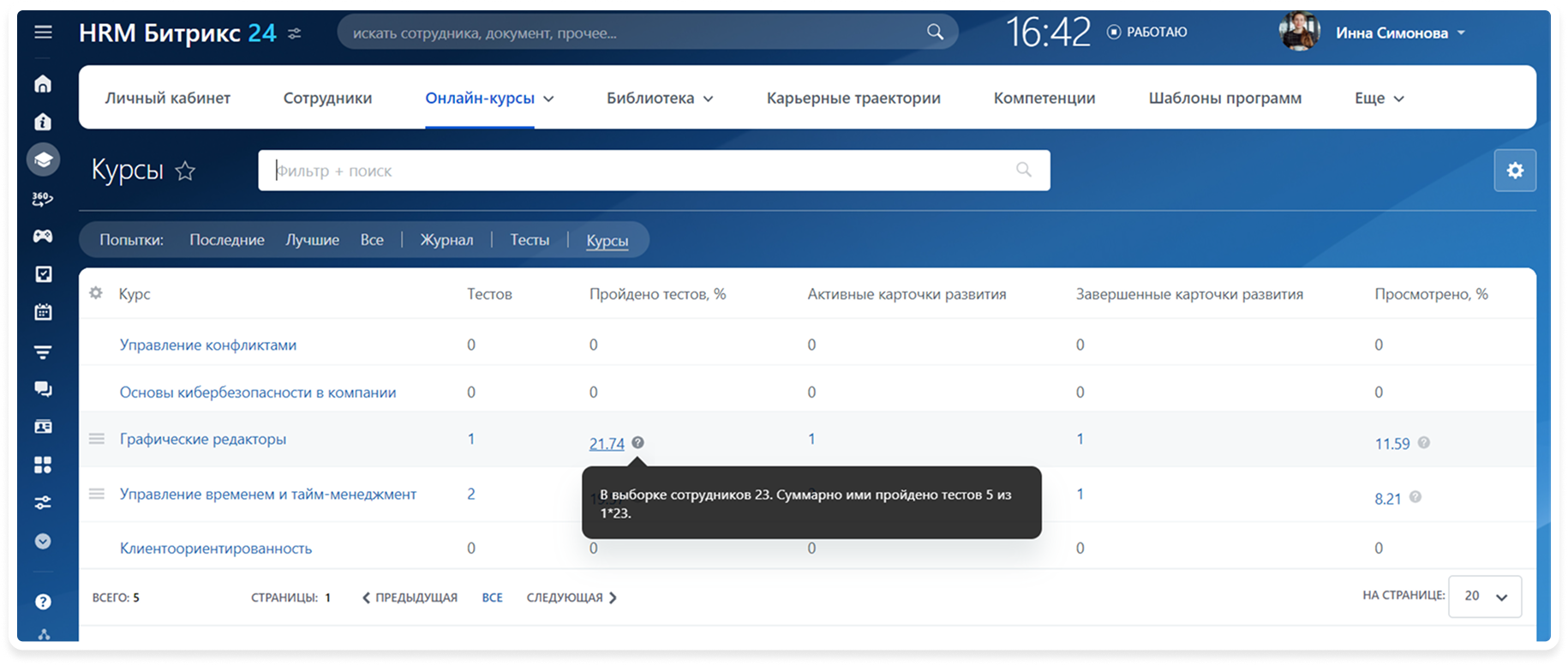Click the home icon in left sidebar
Screen dimensions: 1568x666
(43, 84)
